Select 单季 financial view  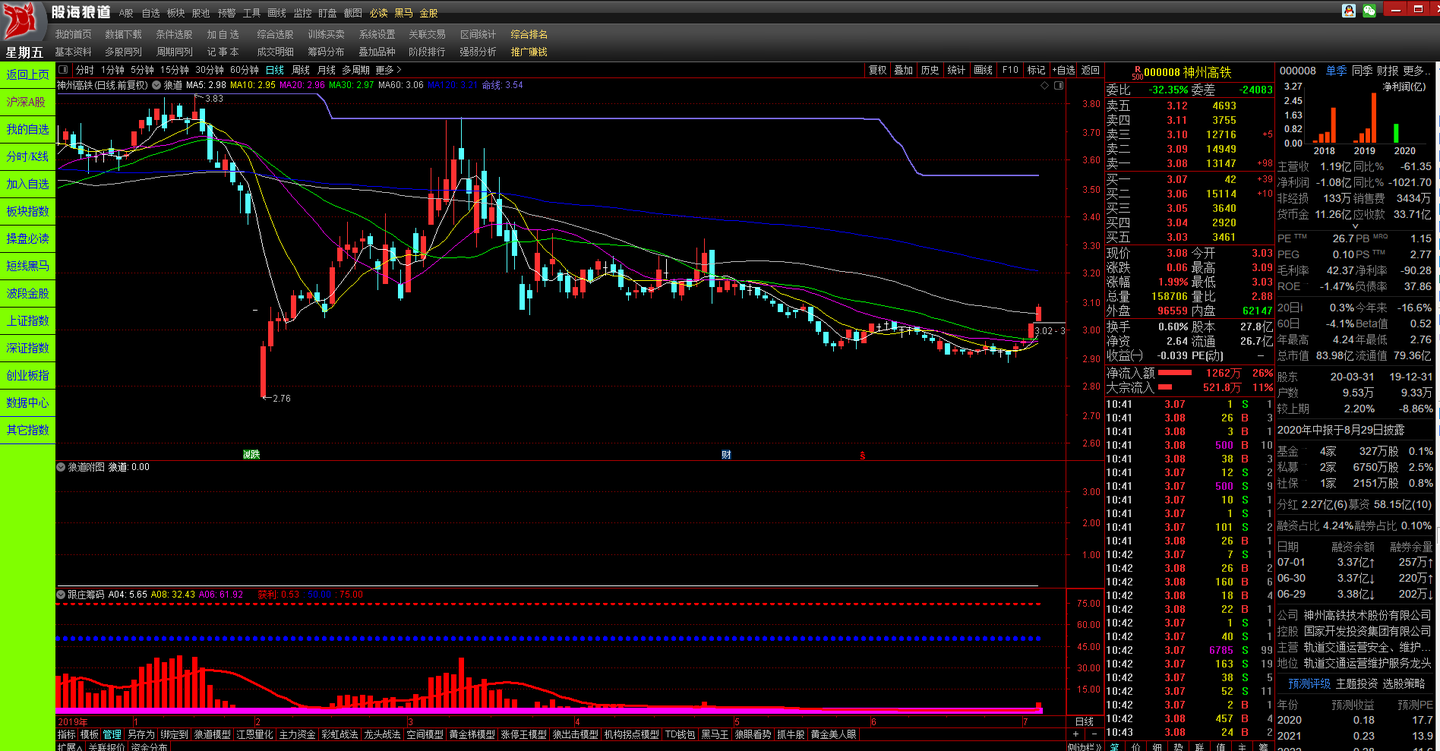[1336, 71]
